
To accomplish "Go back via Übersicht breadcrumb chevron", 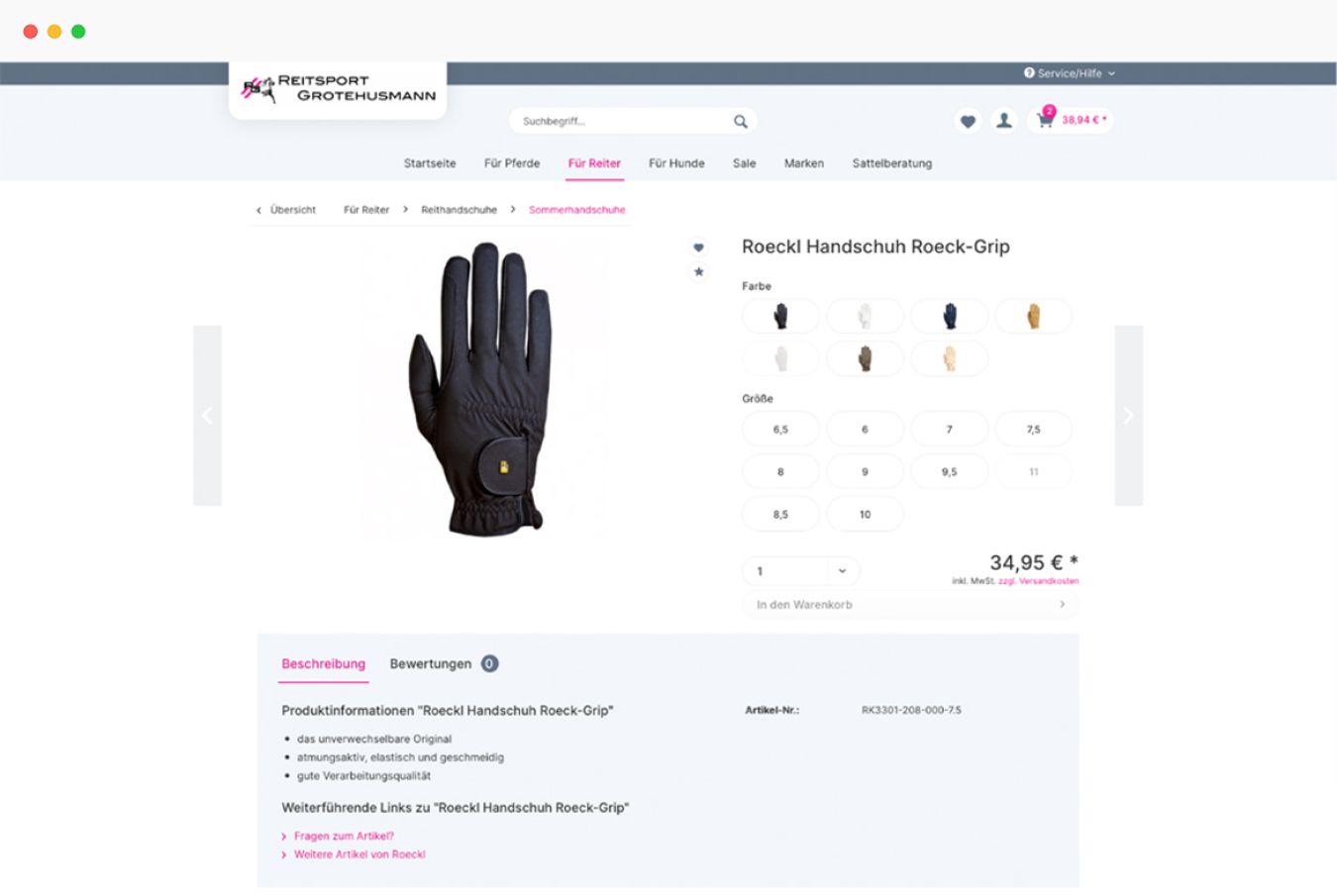I will coord(259,210).
